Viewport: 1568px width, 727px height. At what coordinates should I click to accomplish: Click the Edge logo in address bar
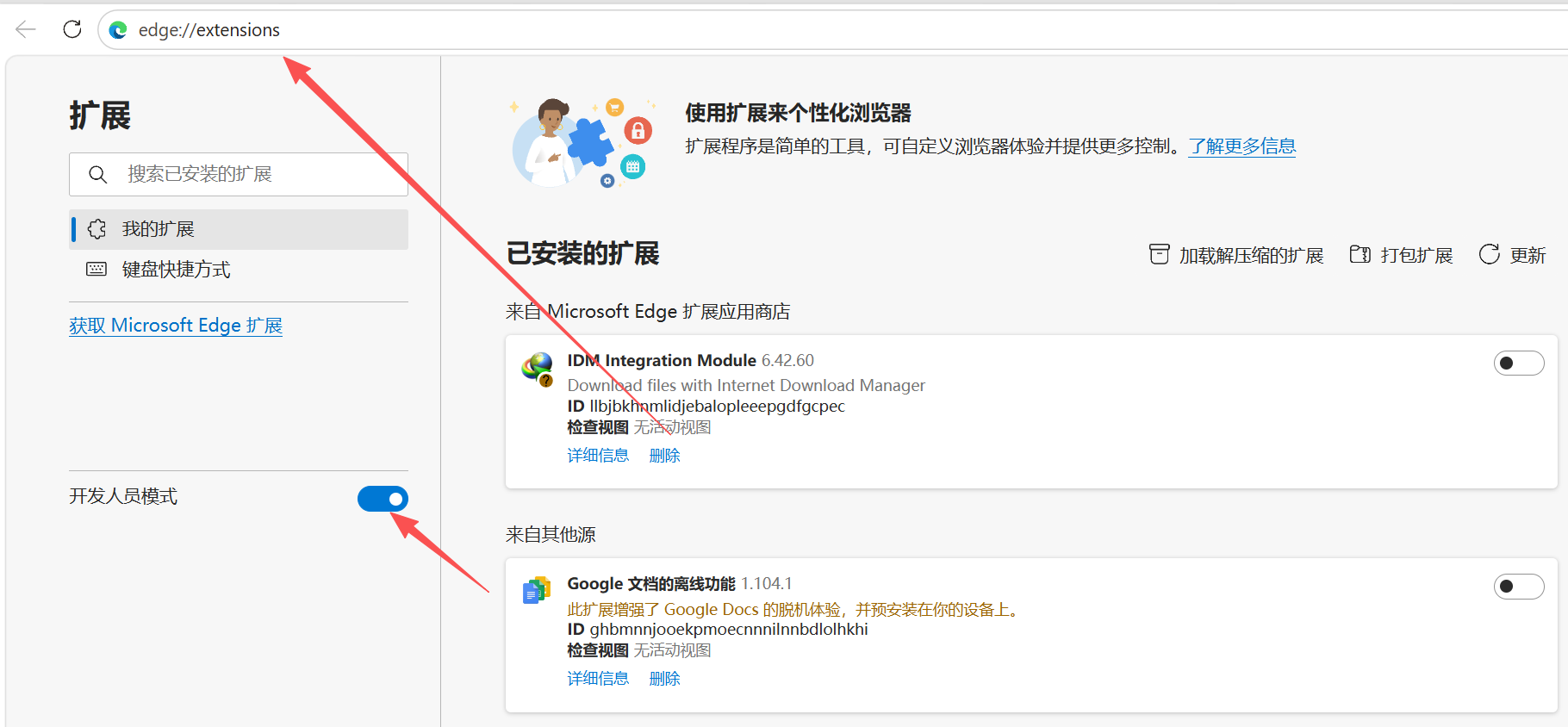[119, 30]
